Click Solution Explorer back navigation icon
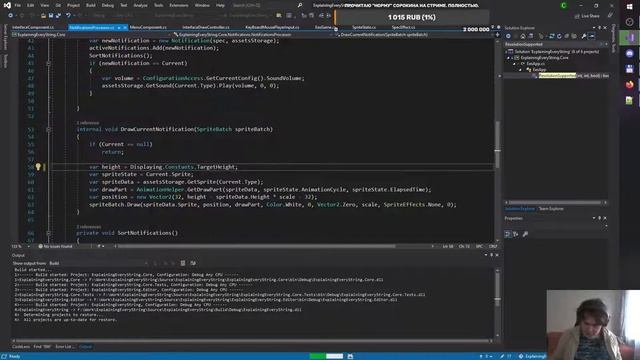The height and width of the screenshot is (360, 640). pyautogui.click(x=508, y=36)
